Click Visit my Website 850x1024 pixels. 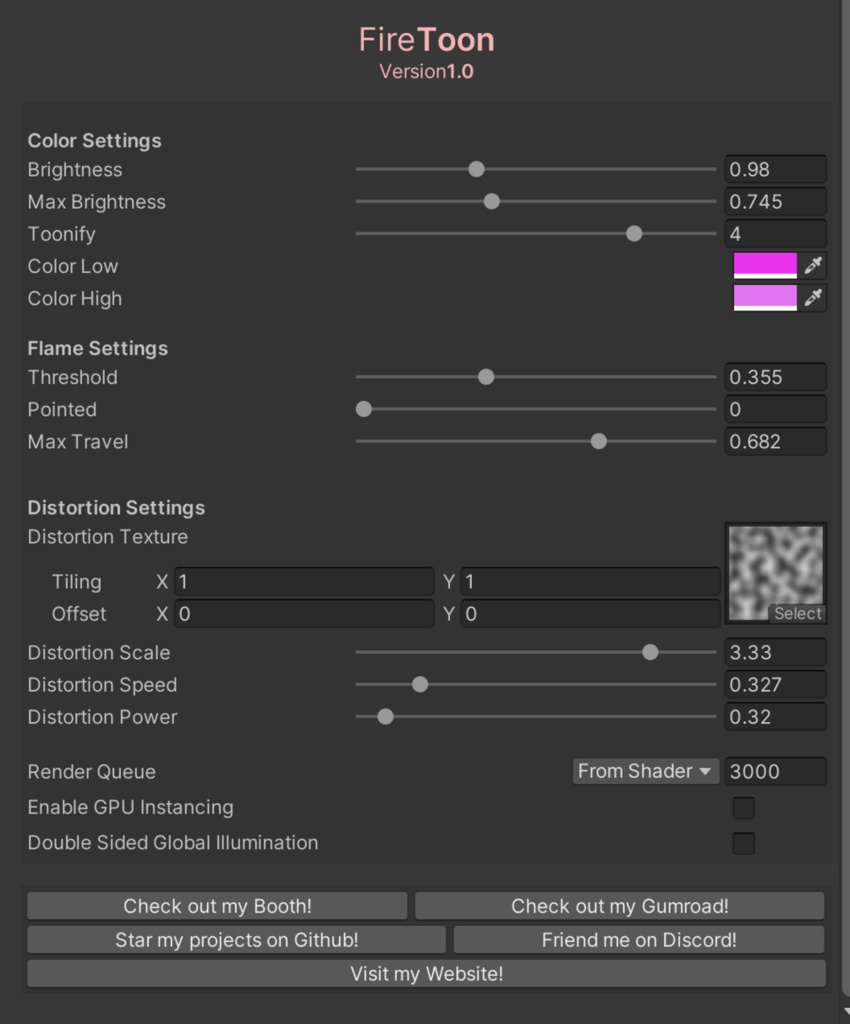426,972
